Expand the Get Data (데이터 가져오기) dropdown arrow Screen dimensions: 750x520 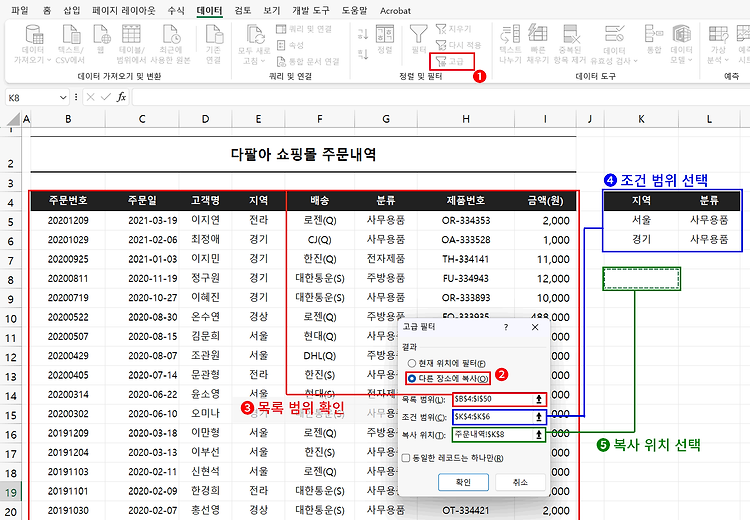point(48,60)
